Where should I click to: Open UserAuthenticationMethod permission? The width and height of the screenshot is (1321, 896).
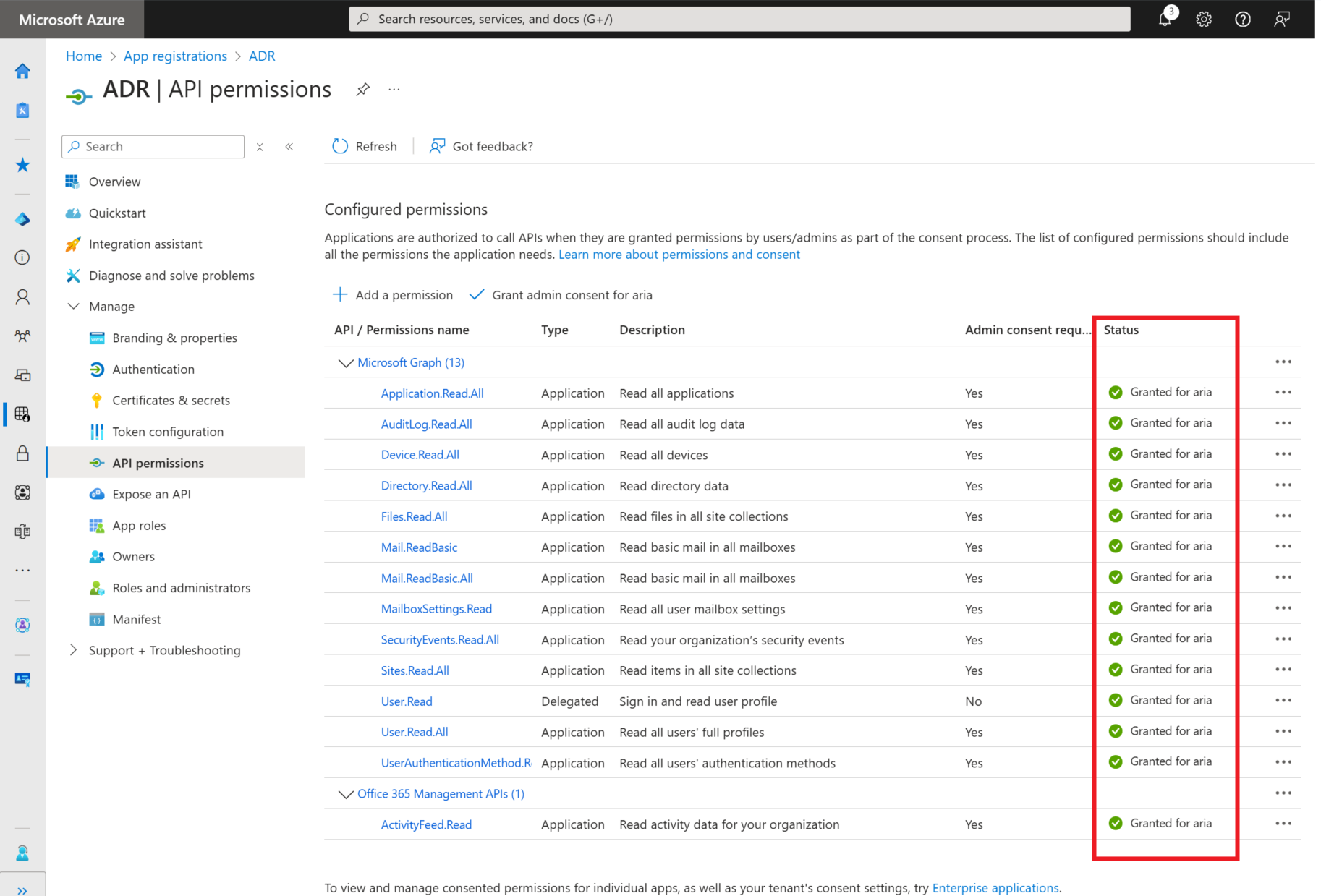456,763
